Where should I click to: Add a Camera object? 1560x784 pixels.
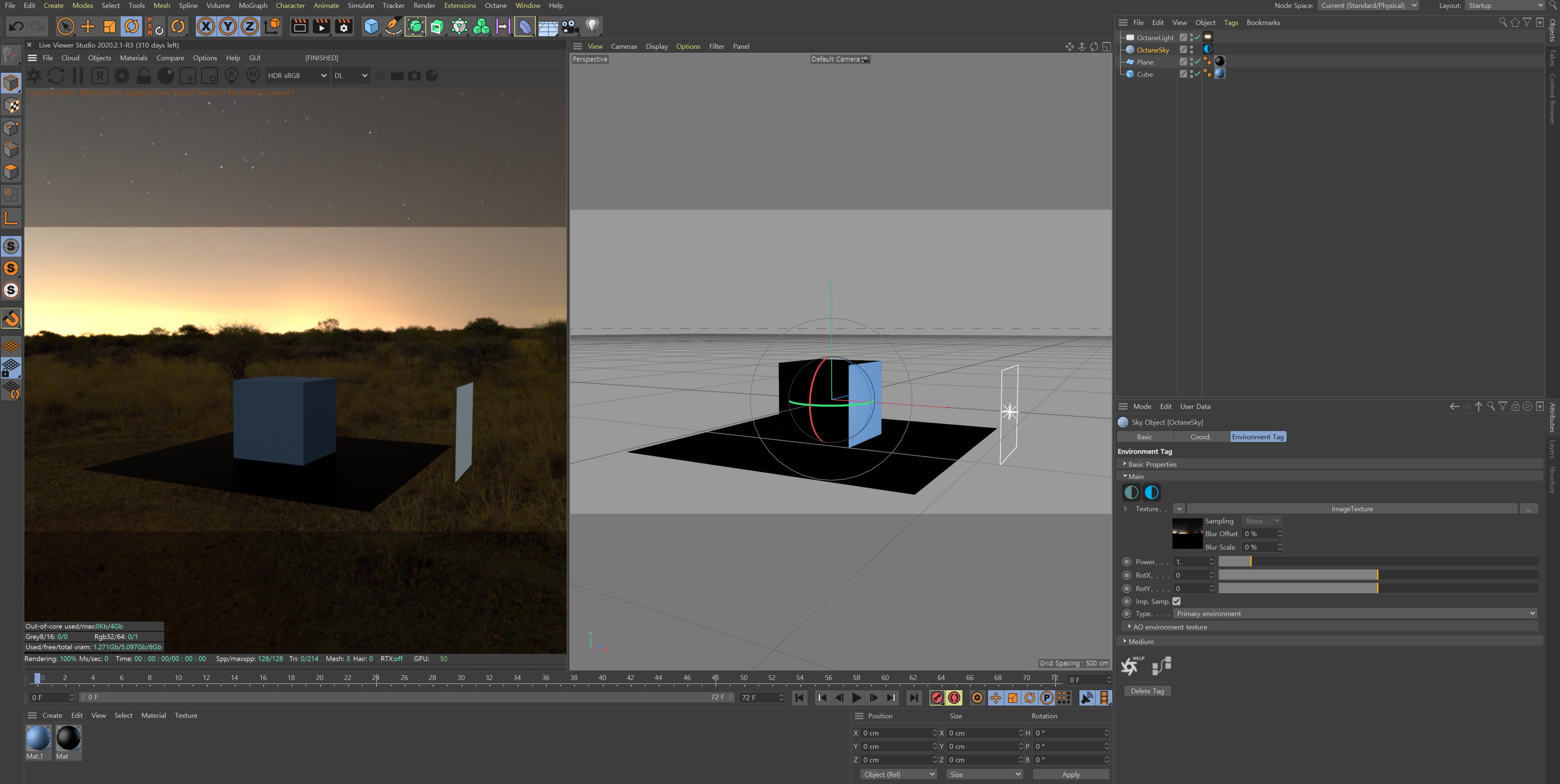(x=570, y=27)
